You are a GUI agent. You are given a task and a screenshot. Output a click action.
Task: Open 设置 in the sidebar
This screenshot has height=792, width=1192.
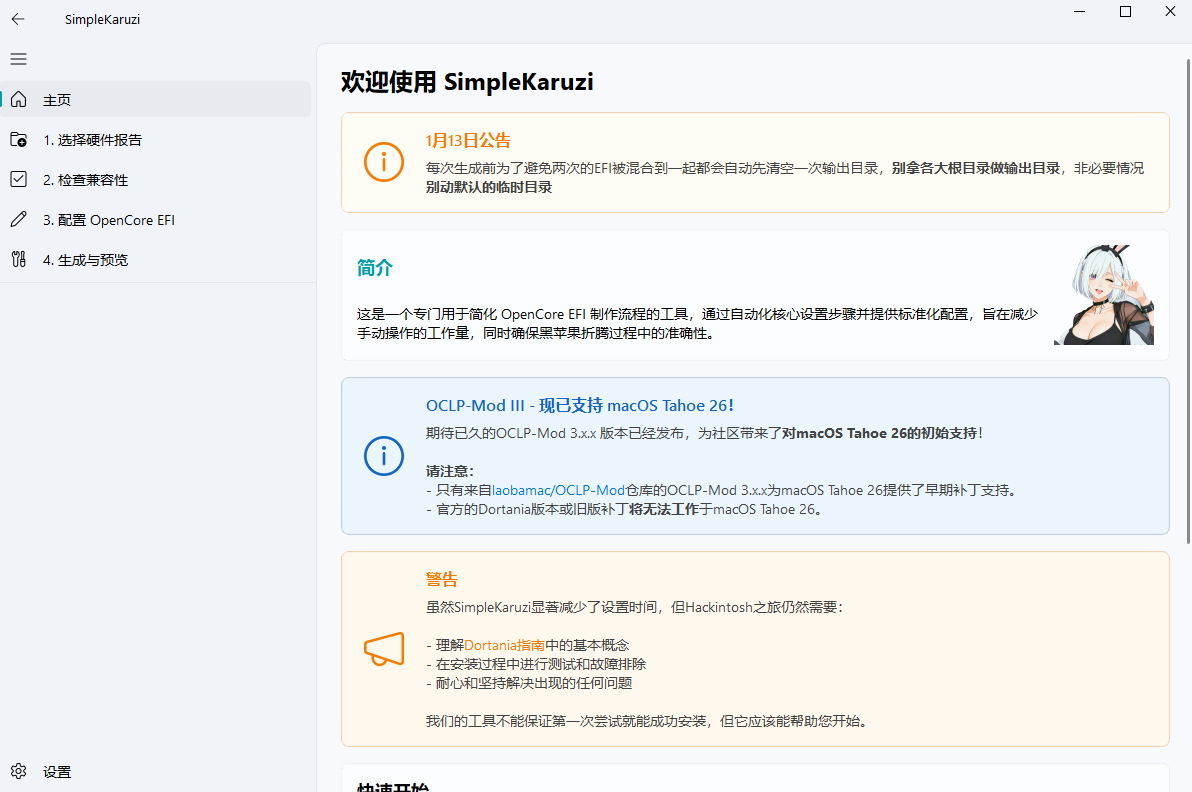click(x=156, y=771)
